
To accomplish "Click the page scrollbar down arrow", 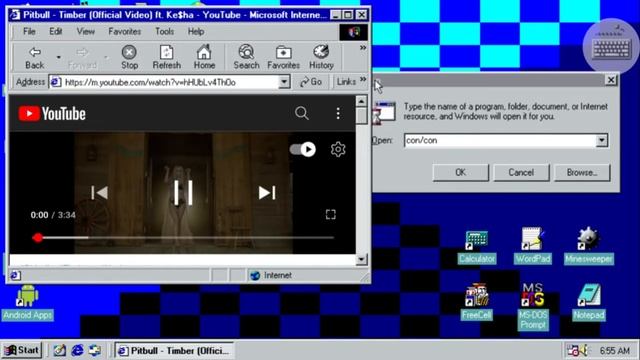I will tap(361, 259).
